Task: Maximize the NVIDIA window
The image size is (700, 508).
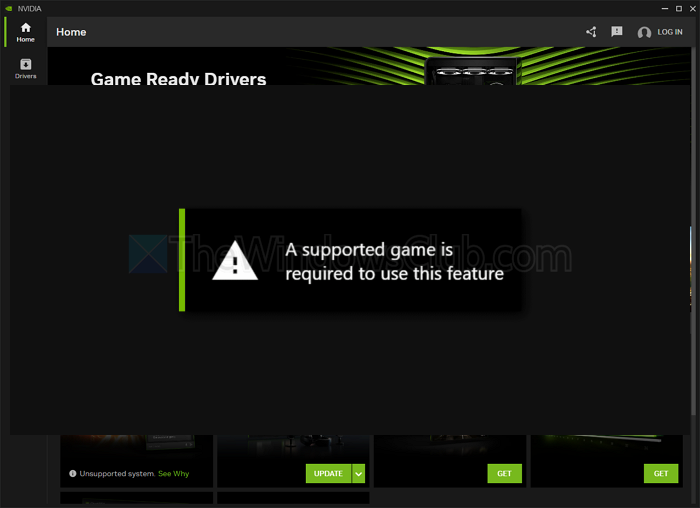Action: click(x=679, y=8)
